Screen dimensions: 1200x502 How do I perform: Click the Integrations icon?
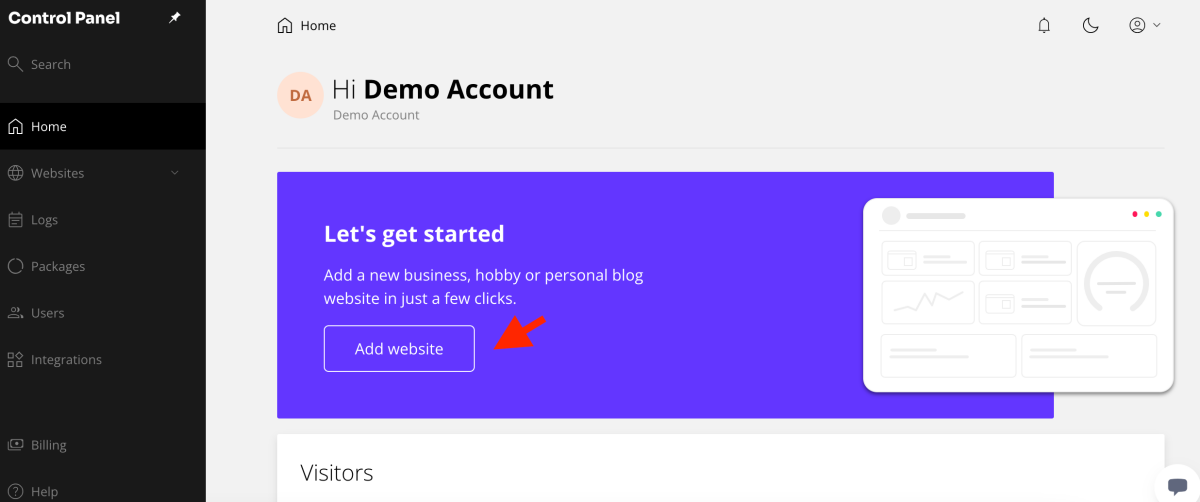click(x=15, y=359)
